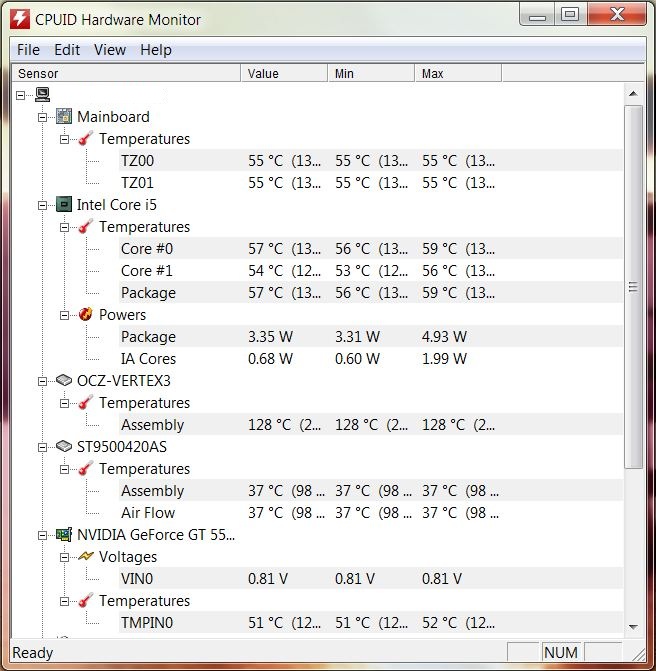Click the ST9500420AS label

click(122, 446)
